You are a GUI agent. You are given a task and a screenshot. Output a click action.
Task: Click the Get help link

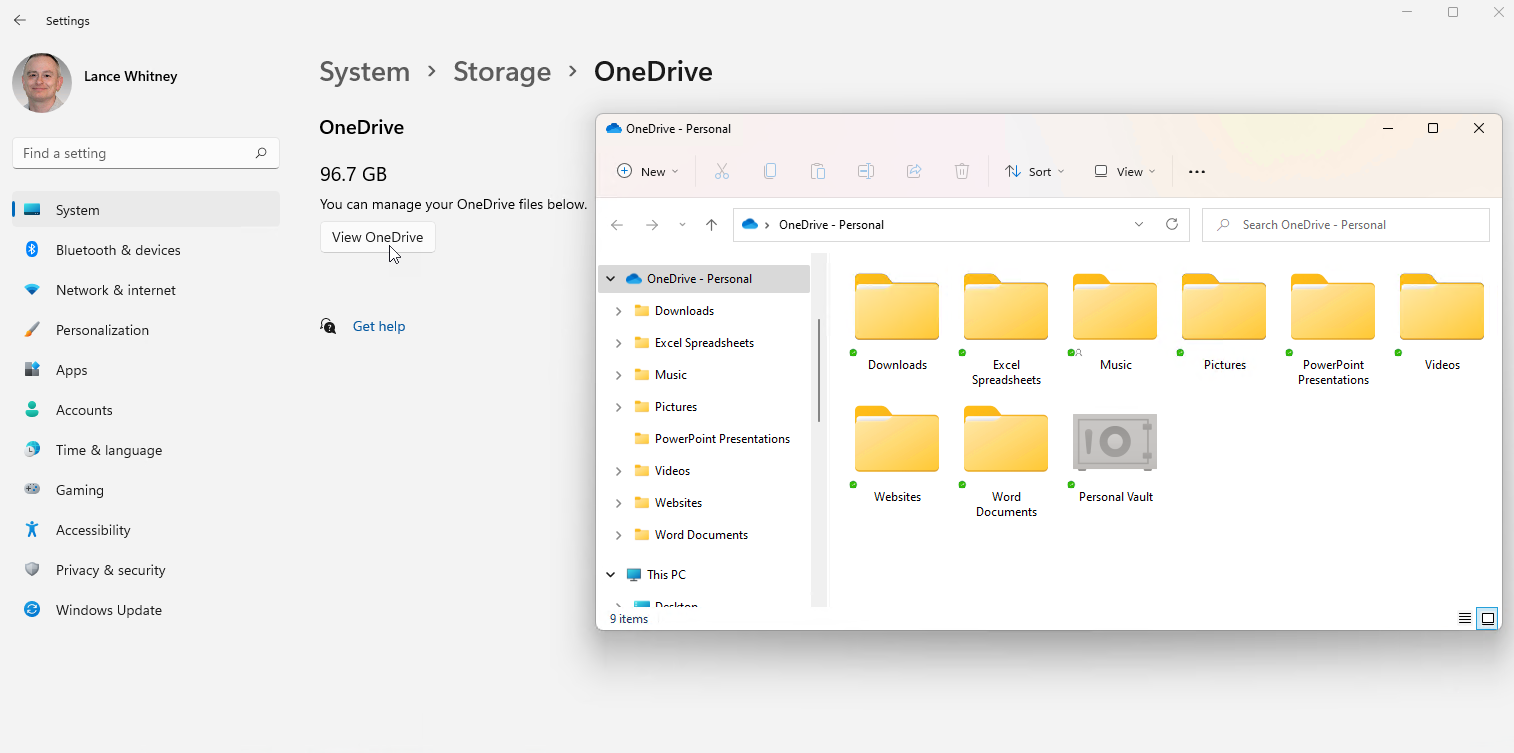click(379, 326)
